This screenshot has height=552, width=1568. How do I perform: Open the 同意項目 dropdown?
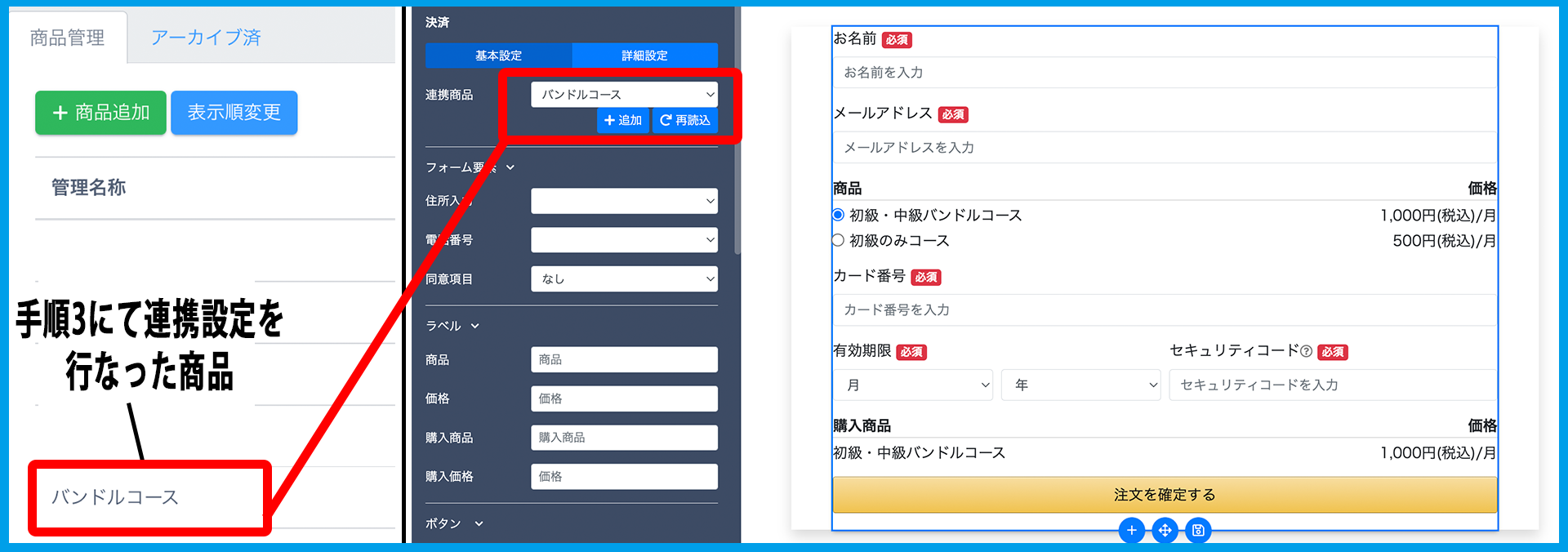[624, 278]
